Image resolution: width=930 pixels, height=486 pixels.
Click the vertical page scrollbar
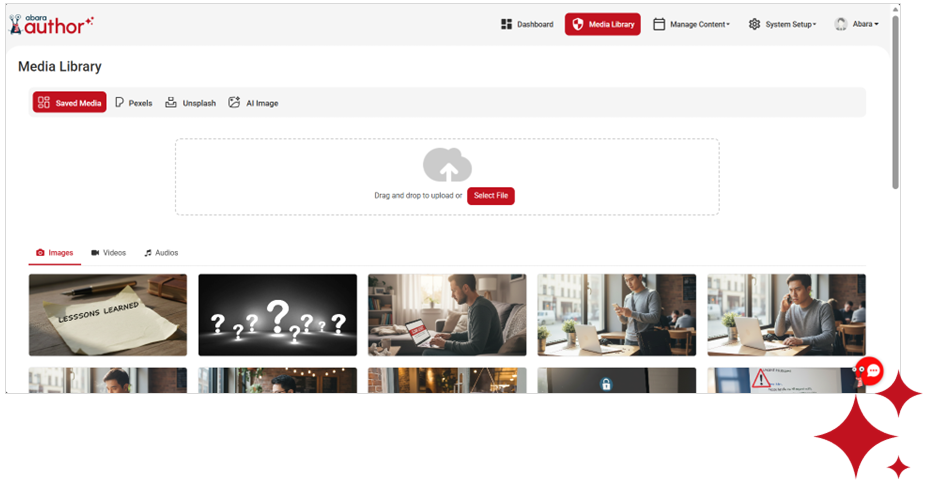(895, 100)
